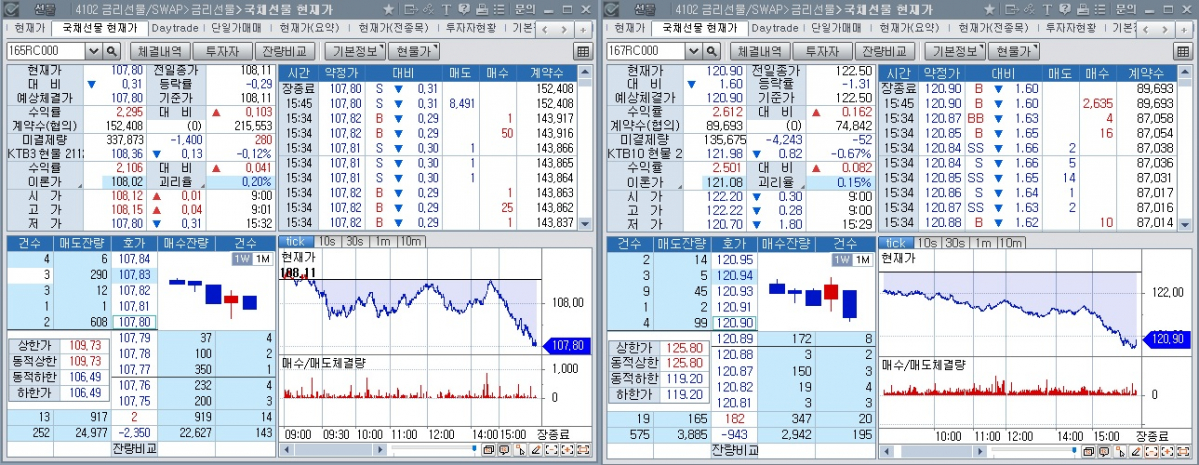1199x465 pixels.
Task: Select the 10s chart interval in left window
Action: click(x=327, y=242)
